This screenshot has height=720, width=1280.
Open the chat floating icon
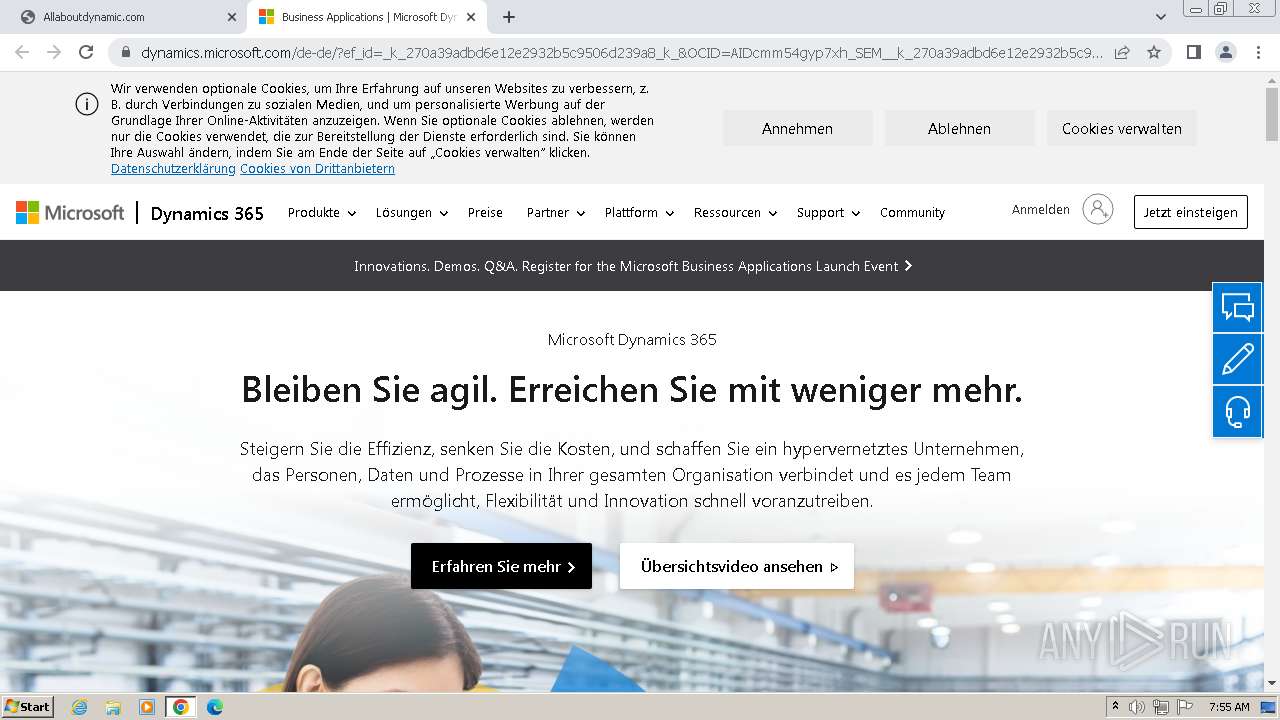(1237, 308)
